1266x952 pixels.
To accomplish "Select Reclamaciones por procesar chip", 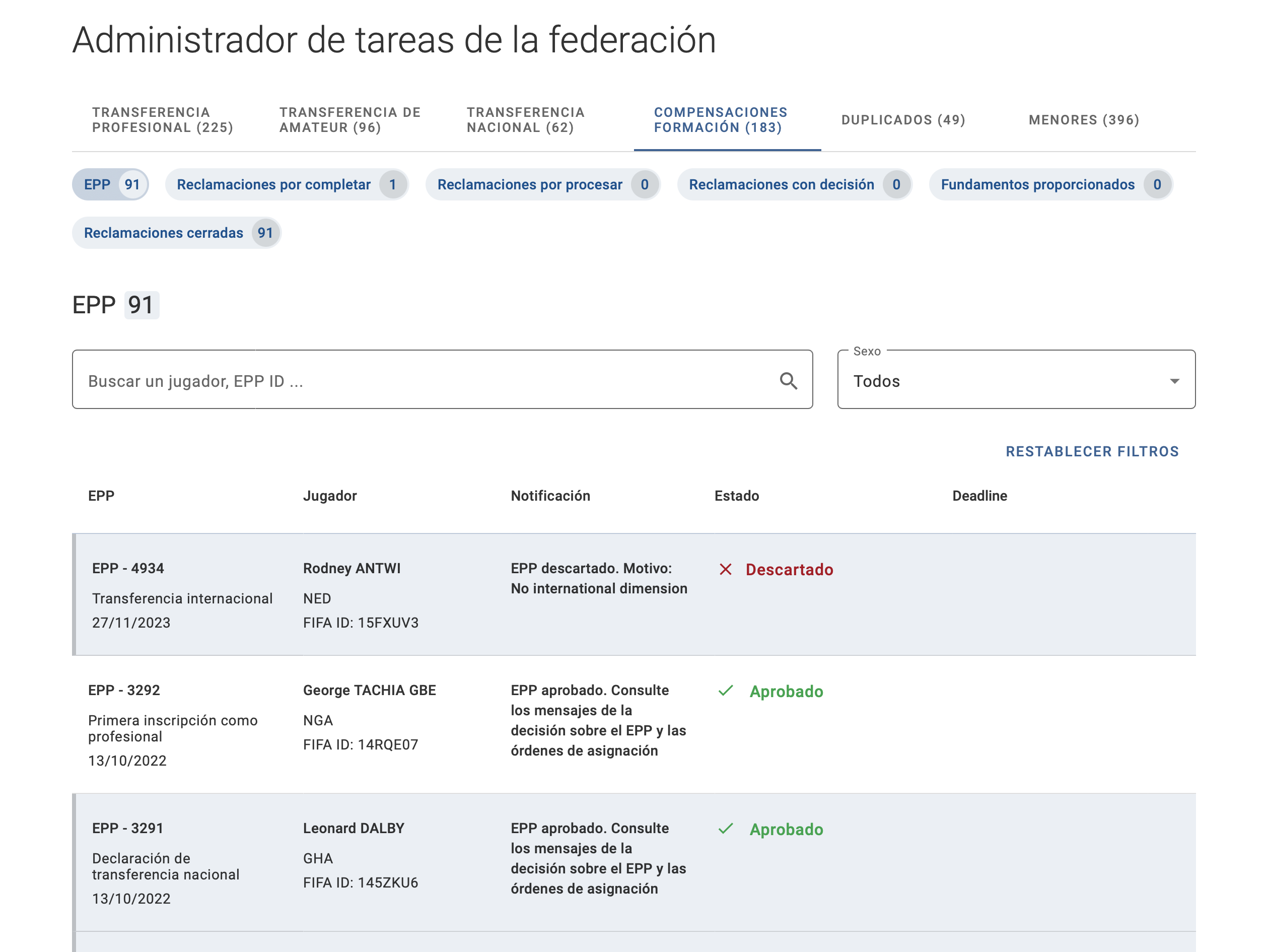I will 542,184.
